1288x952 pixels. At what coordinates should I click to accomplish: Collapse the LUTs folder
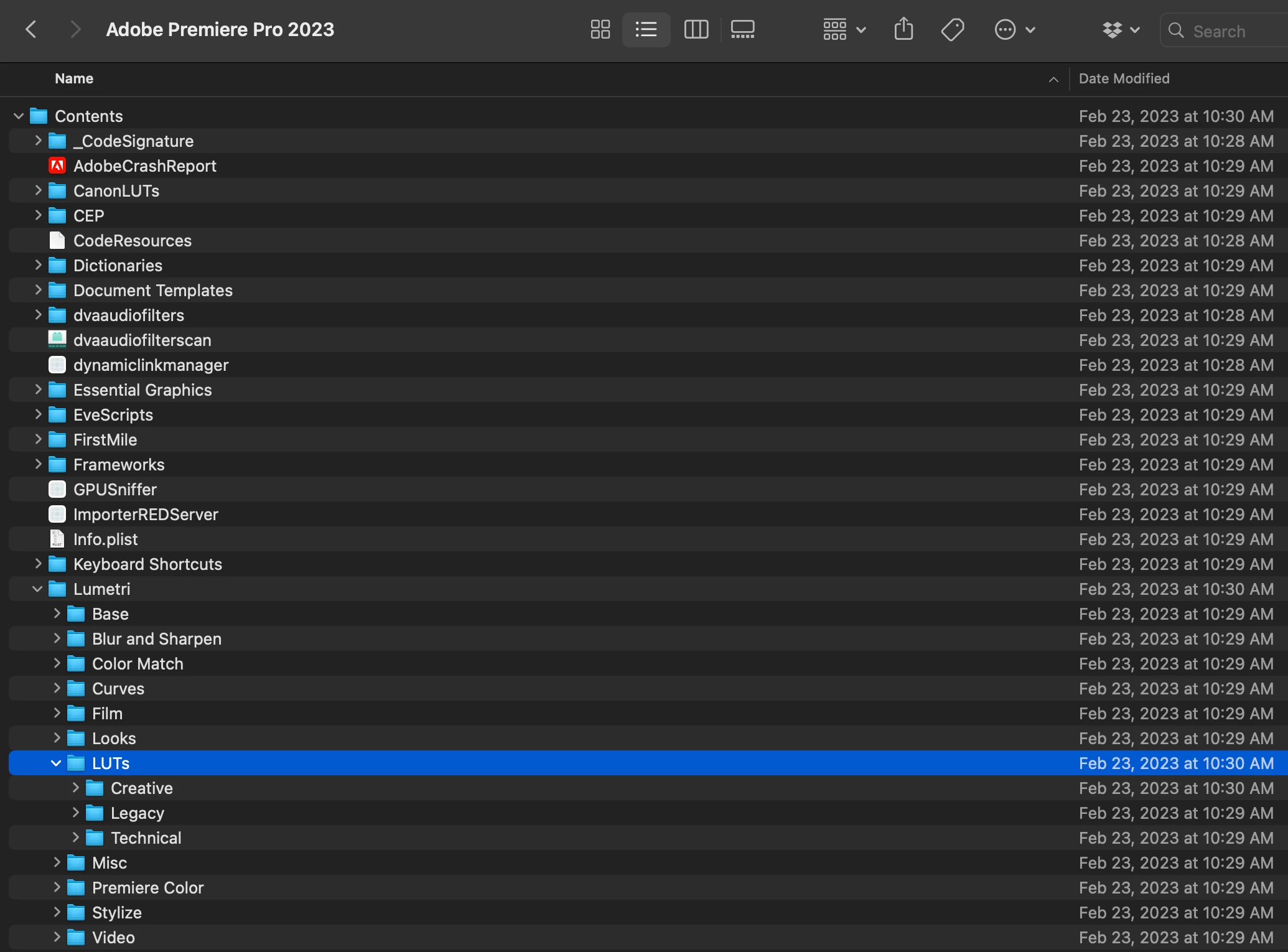pos(56,763)
